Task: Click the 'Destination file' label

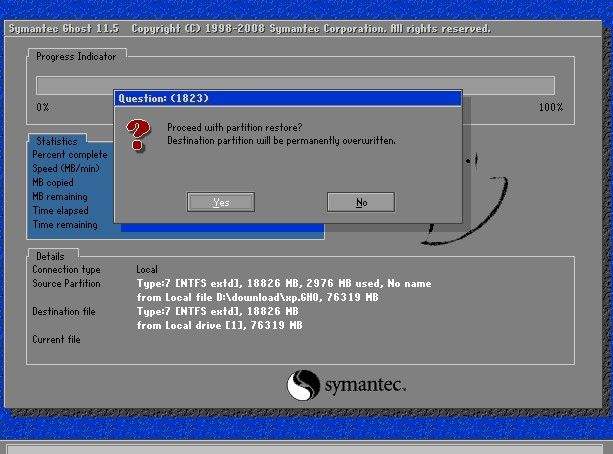Action: point(64,311)
